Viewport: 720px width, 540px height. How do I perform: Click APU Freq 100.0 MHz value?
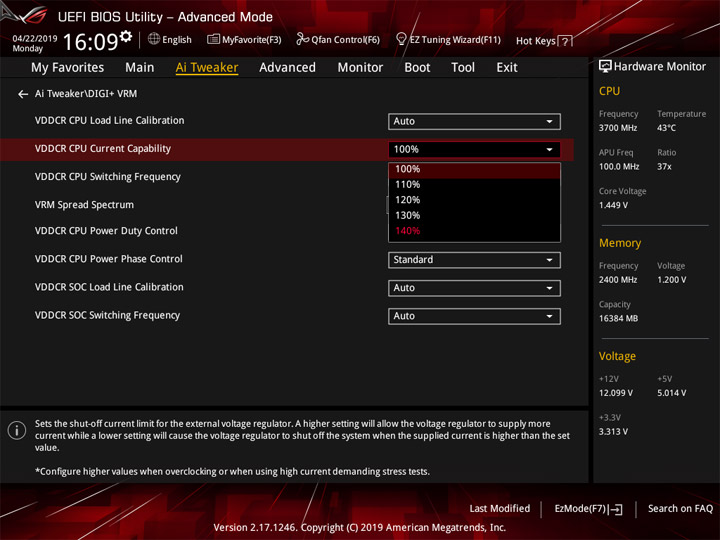619,167
